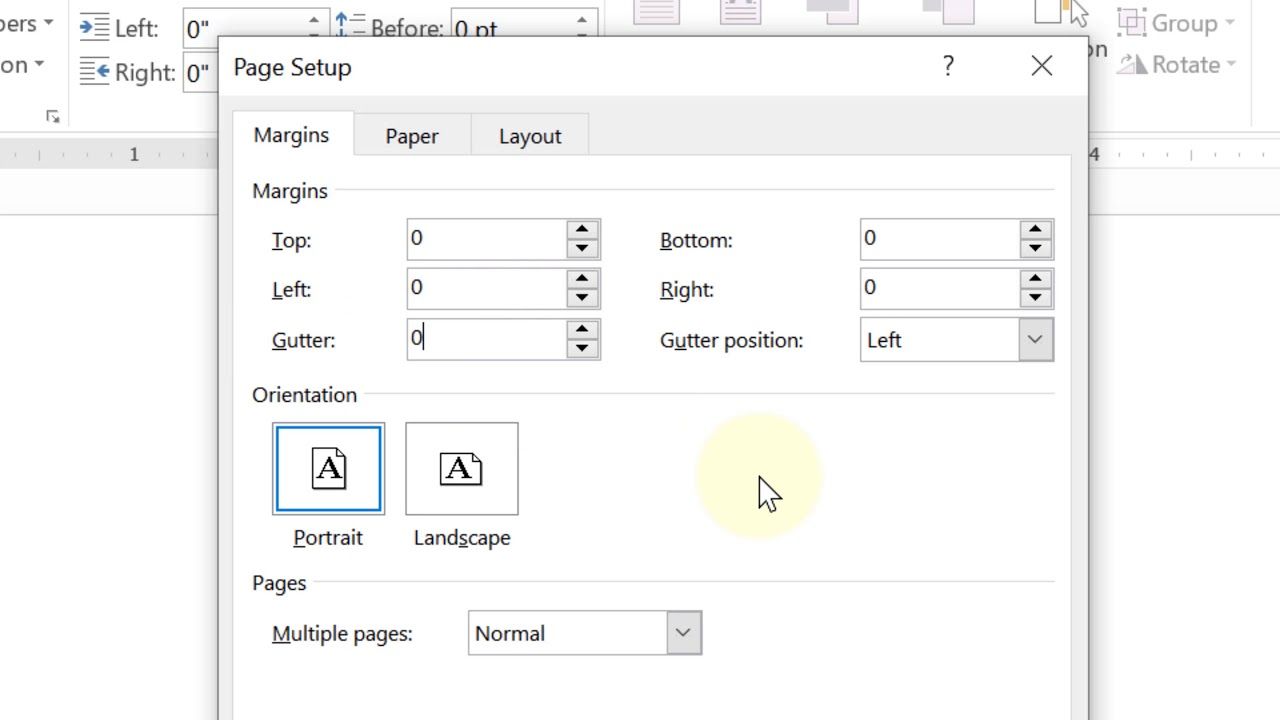The image size is (1280, 720).
Task: Decrease Gutter value with down arrow
Action: 582,348
